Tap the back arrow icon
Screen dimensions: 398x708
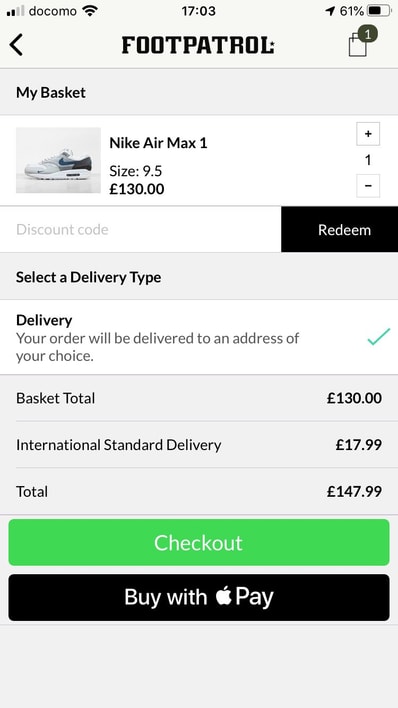(16, 45)
